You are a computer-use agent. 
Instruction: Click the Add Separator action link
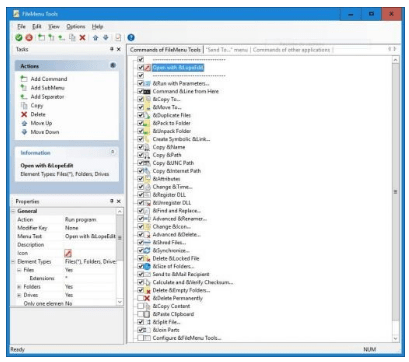pos(47,97)
